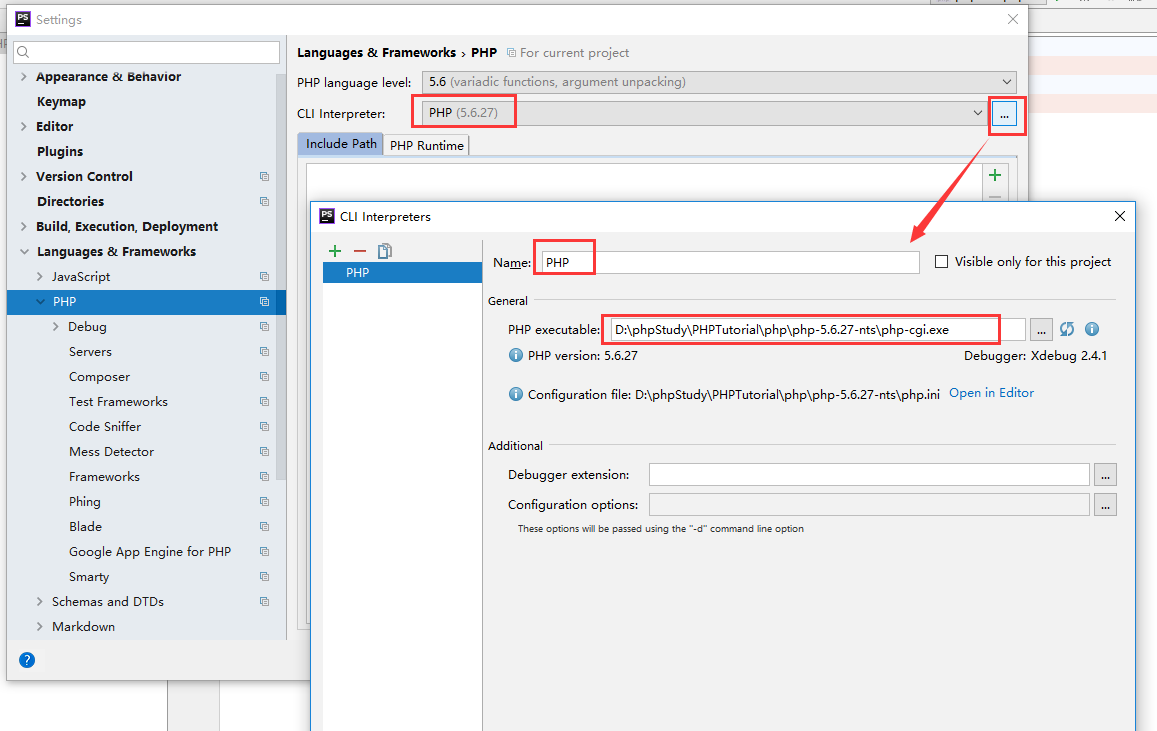Copy the selected PHP interpreter
1157x731 pixels.
[385, 251]
